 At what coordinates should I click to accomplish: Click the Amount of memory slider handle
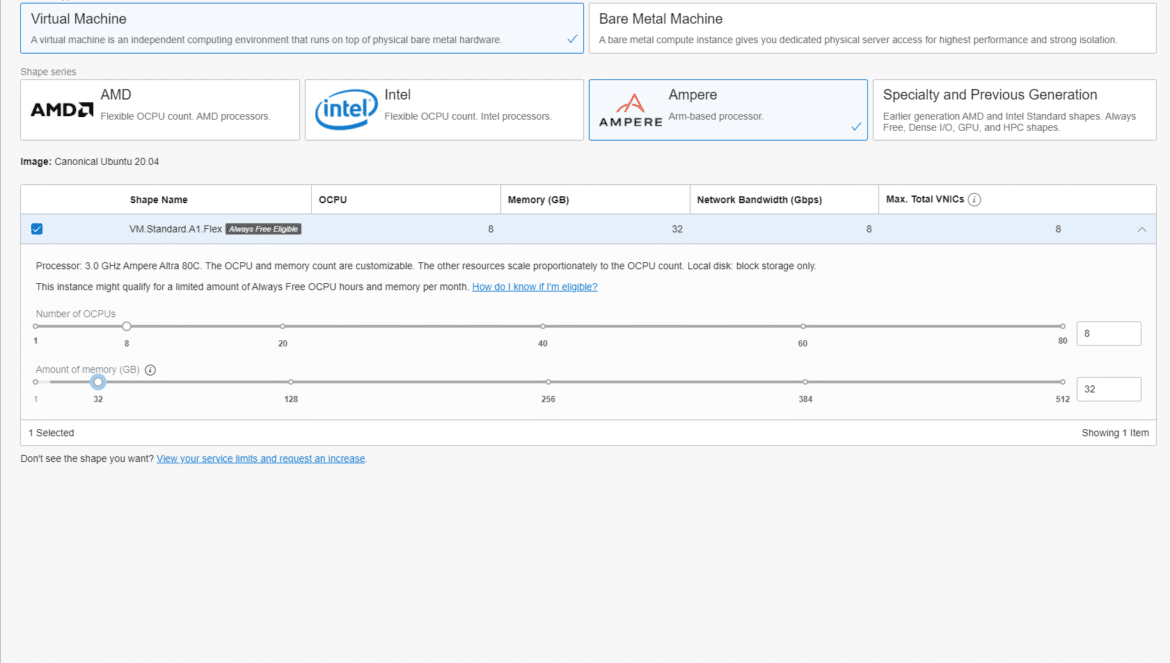point(98,382)
